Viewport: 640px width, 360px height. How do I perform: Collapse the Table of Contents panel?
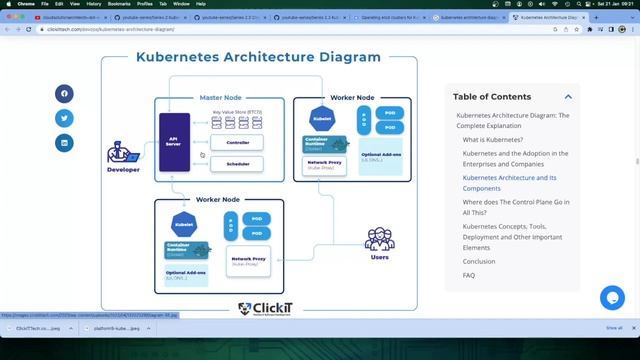point(568,97)
